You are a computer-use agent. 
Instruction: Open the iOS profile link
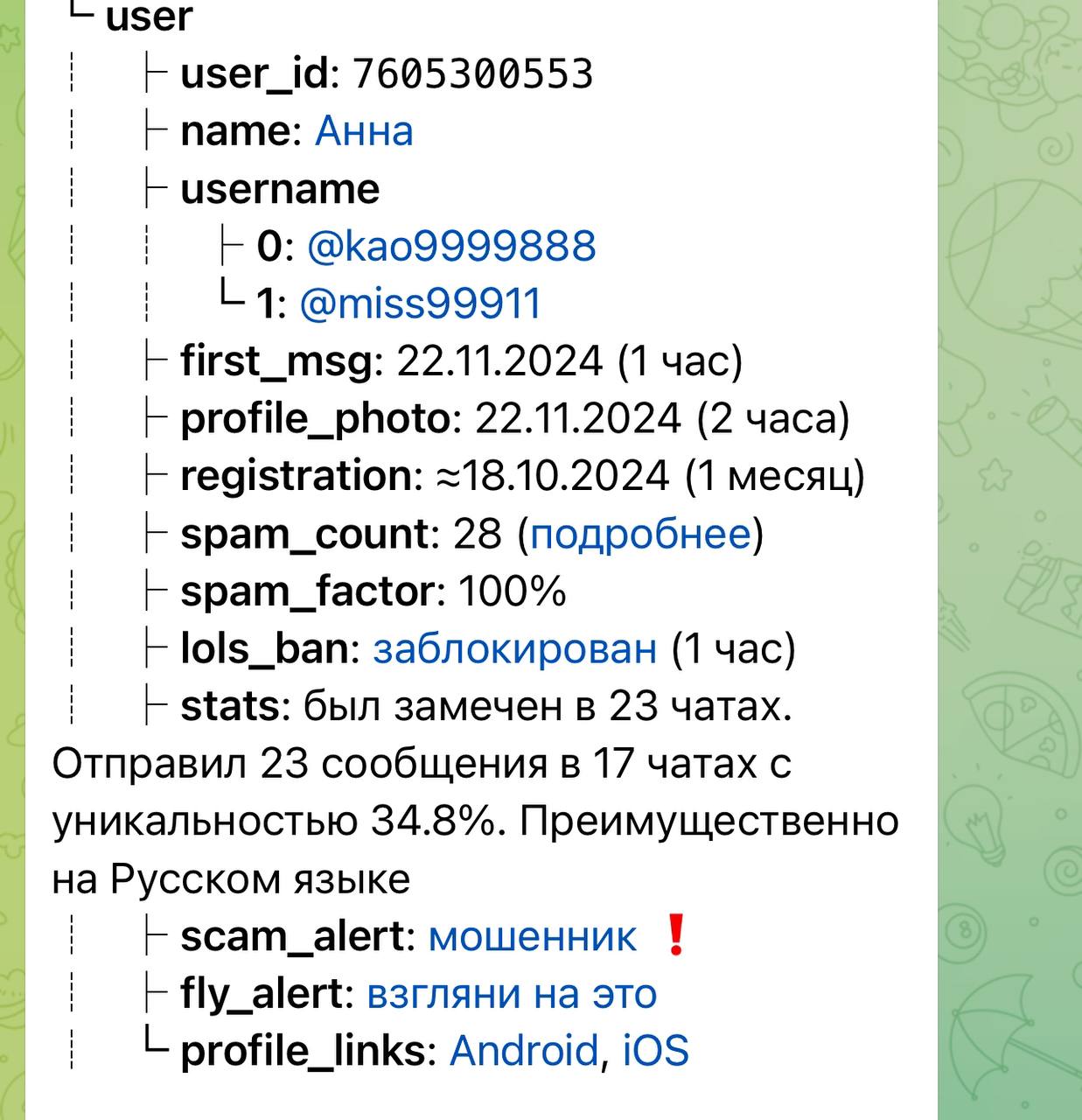[x=656, y=1052]
